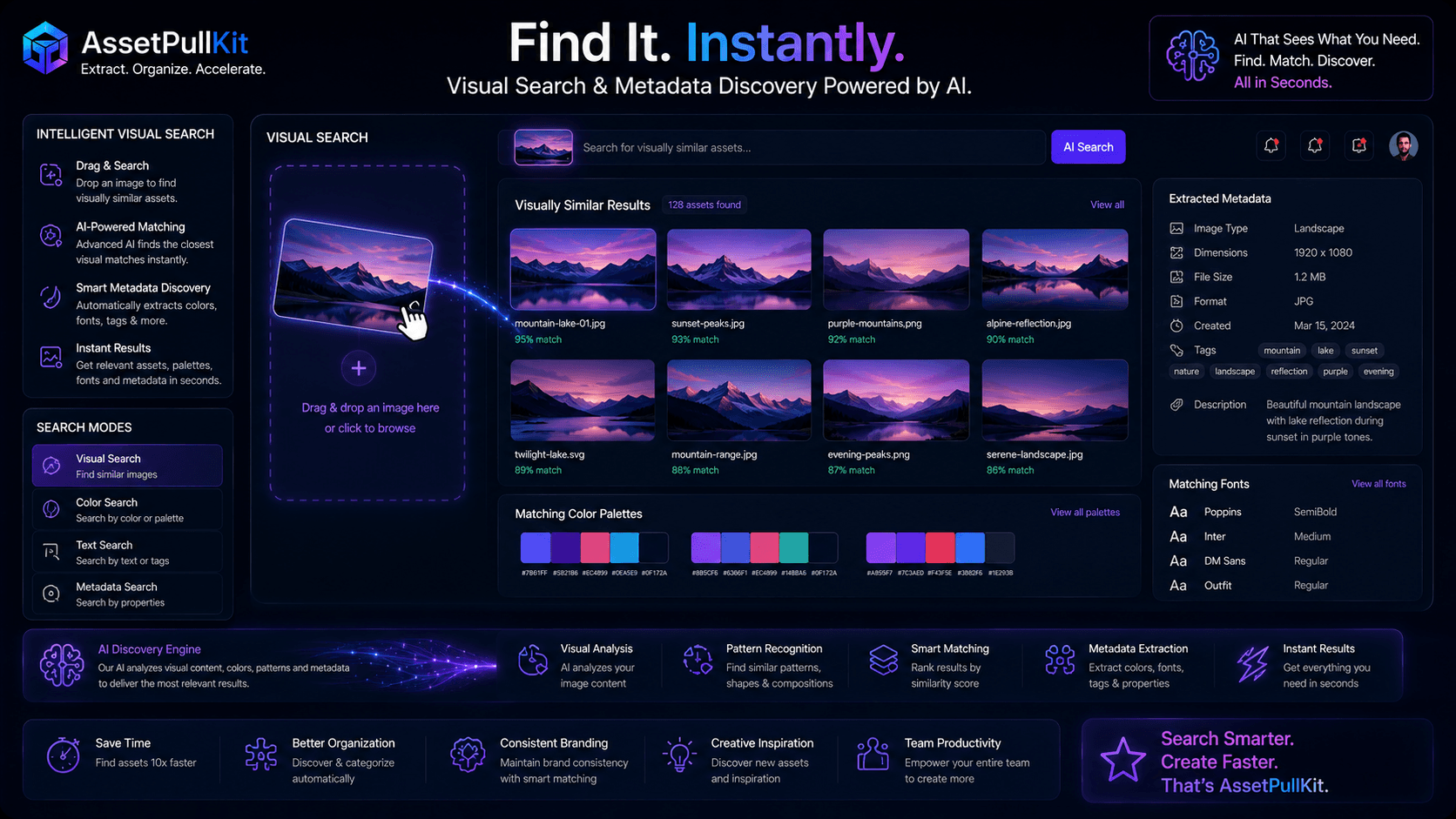This screenshot has height=819, width=1456.
Task: Open the mountain-lake-01.jpg thumbnail
Action: tap(583, 269)
